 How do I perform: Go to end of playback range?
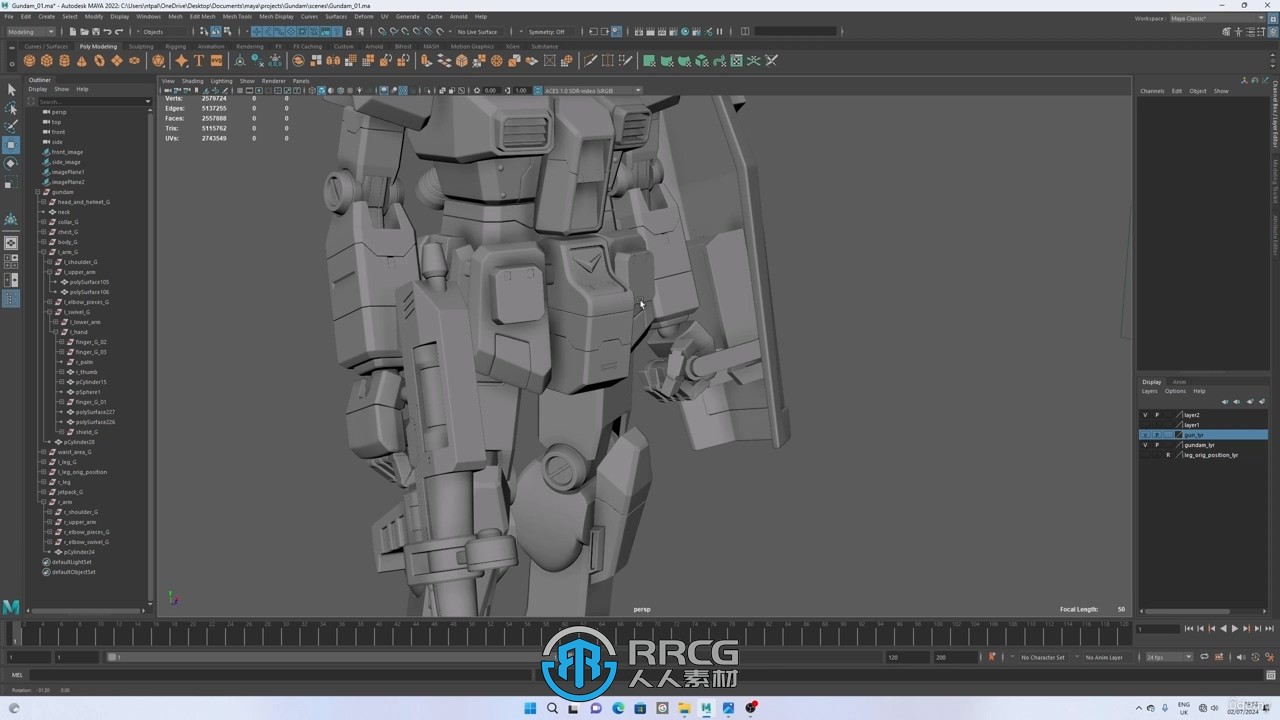pos(1268,629)
